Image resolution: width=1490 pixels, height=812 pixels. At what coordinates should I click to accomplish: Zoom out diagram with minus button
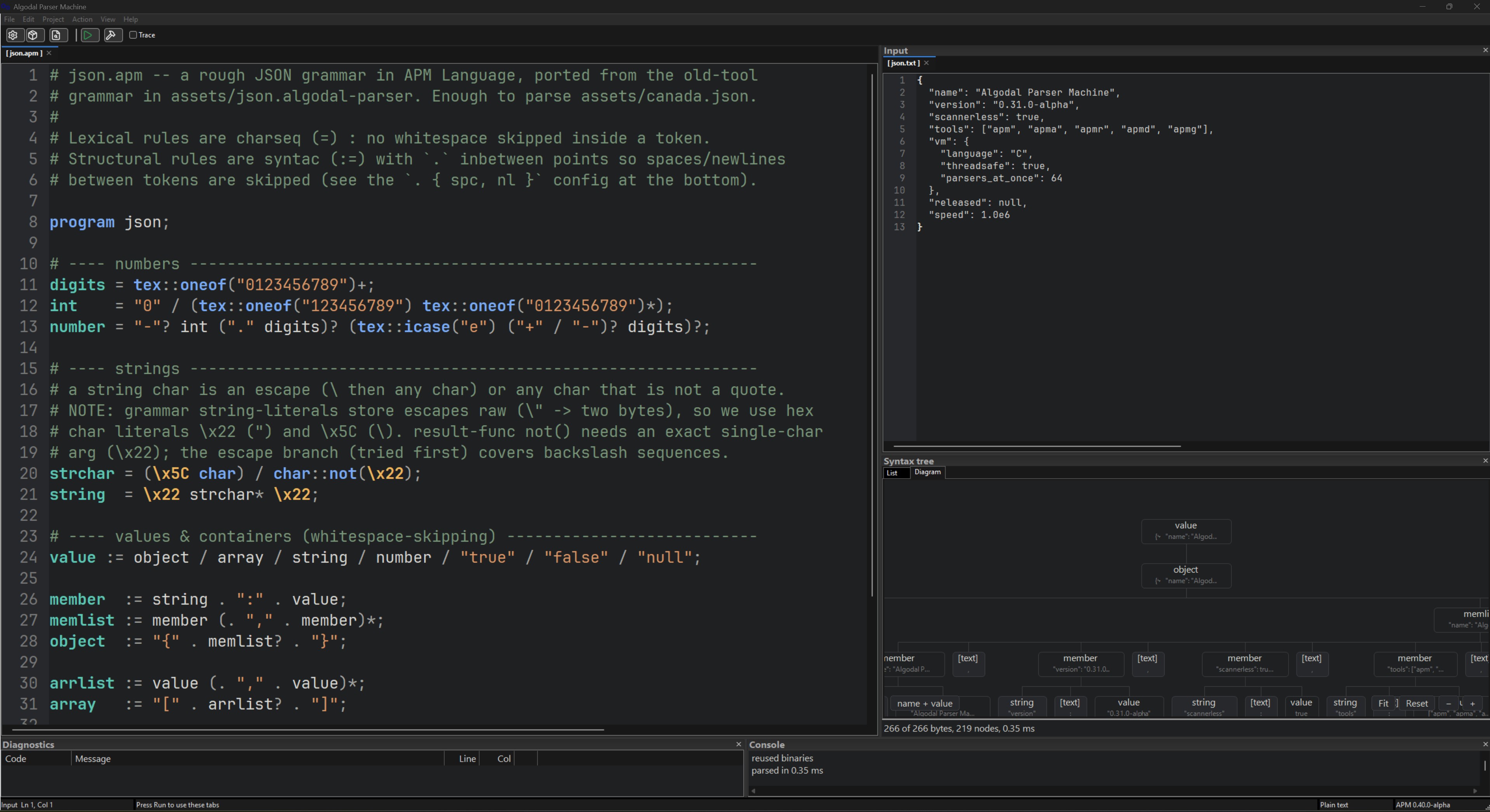pos(1448,703)
